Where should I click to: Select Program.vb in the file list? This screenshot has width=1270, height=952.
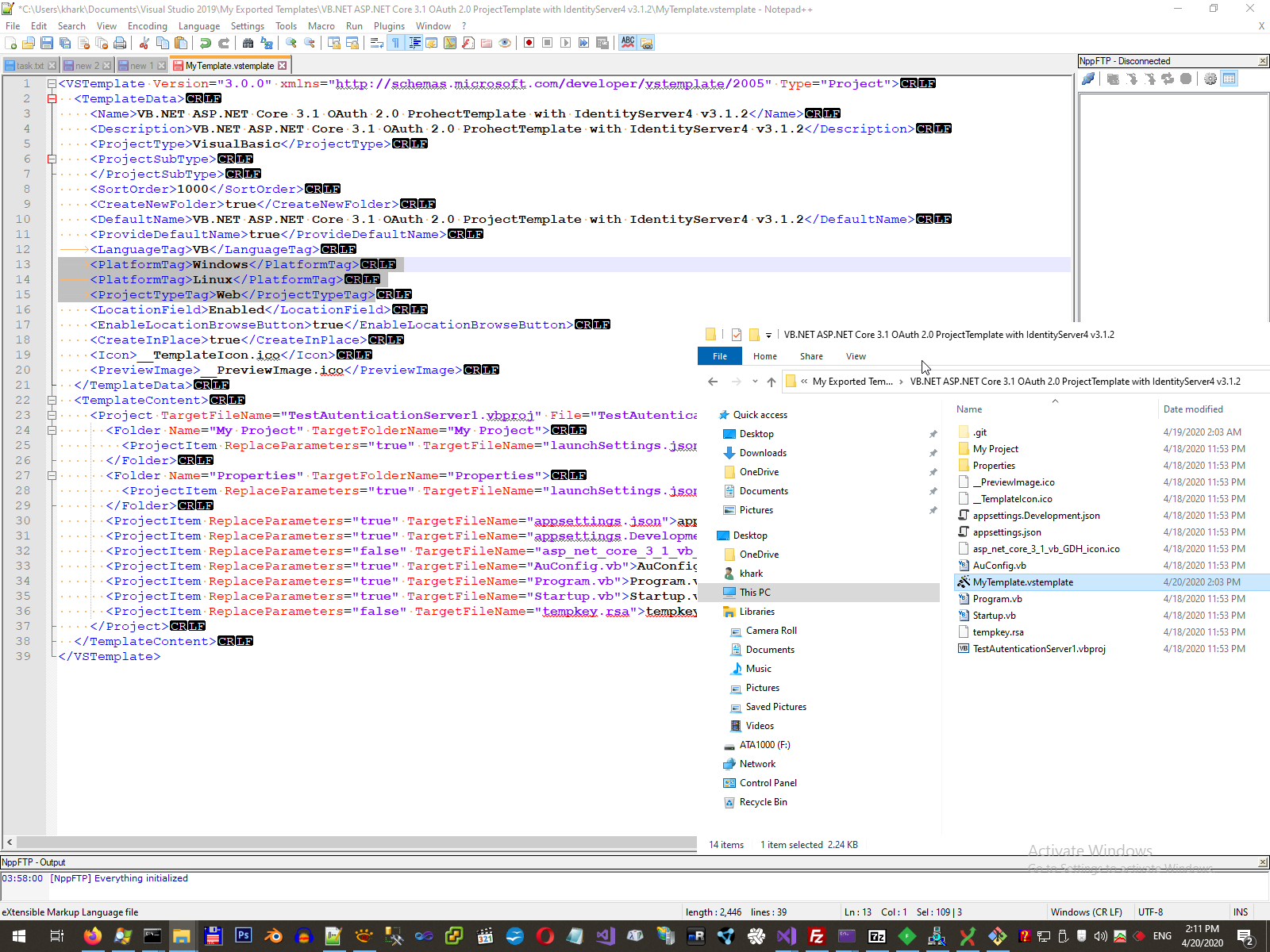(x=998, y=599)
